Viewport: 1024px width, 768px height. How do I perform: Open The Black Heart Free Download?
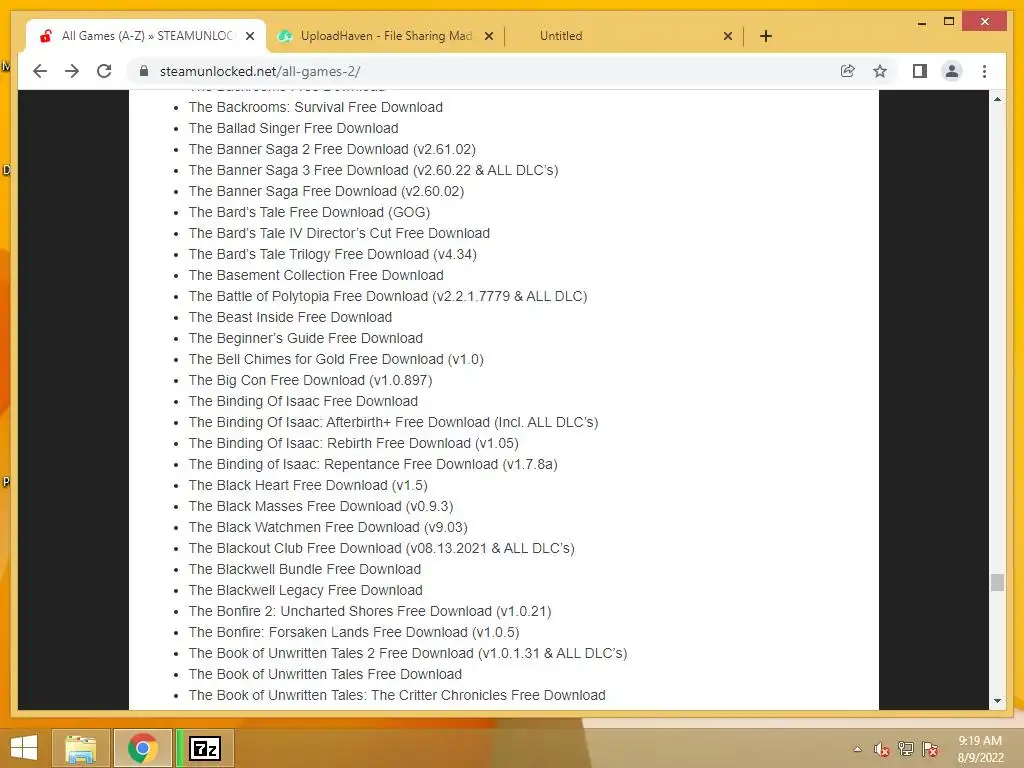coord(308,485)
